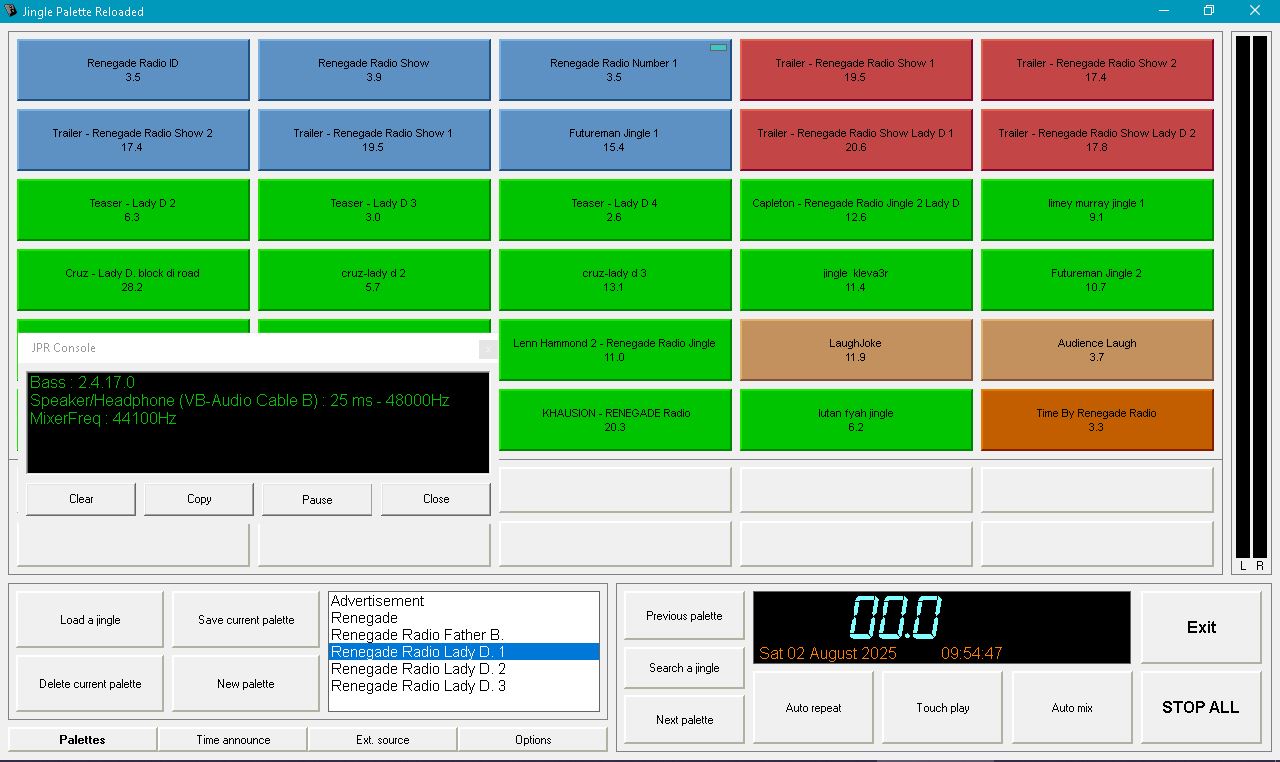This screenshot has height=762, width=1280.
Task: Play the cruz-lady d 3 jingle
Action: (615, 280)
